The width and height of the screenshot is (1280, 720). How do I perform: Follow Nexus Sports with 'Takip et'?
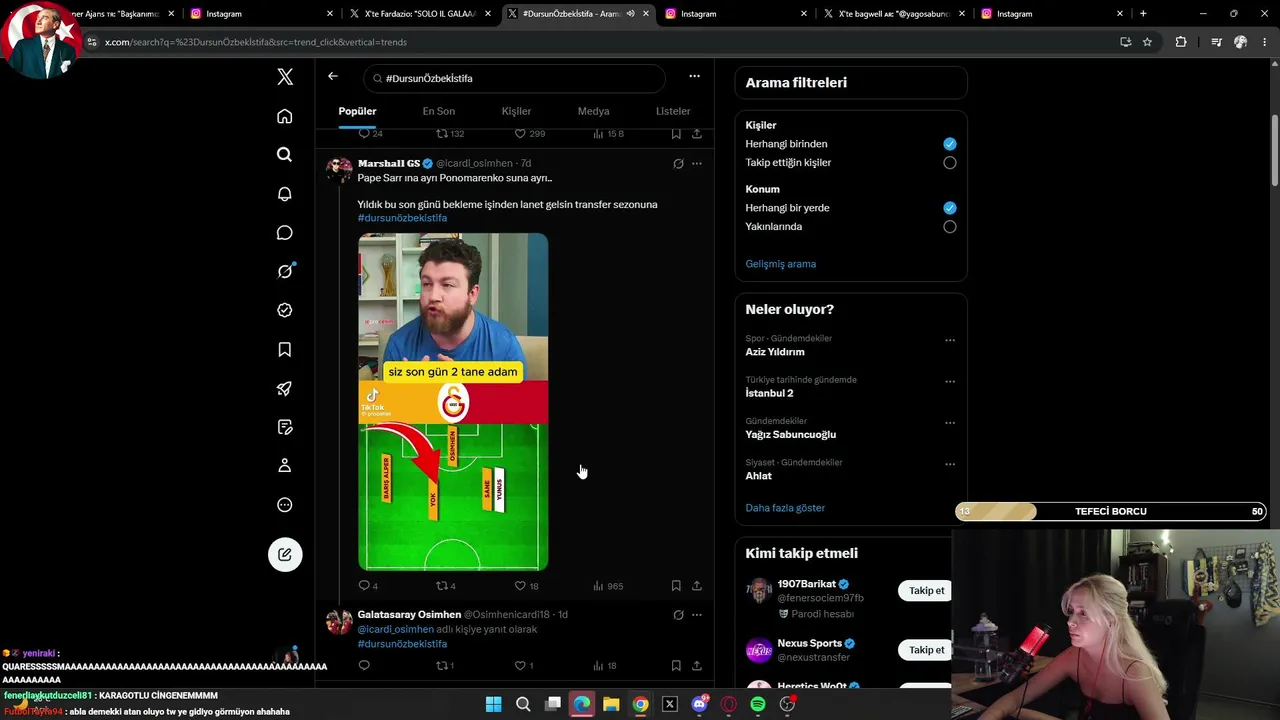(926, 650)
